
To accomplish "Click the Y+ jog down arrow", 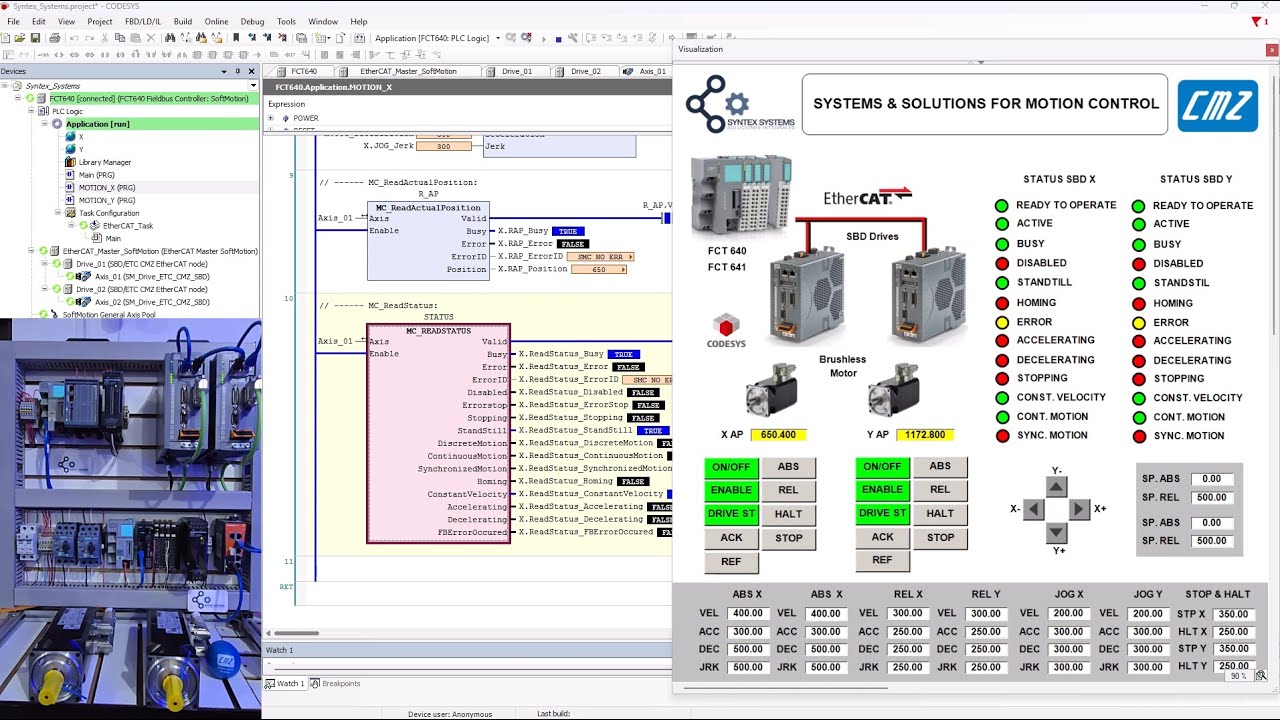I will tap(1056, 532).
